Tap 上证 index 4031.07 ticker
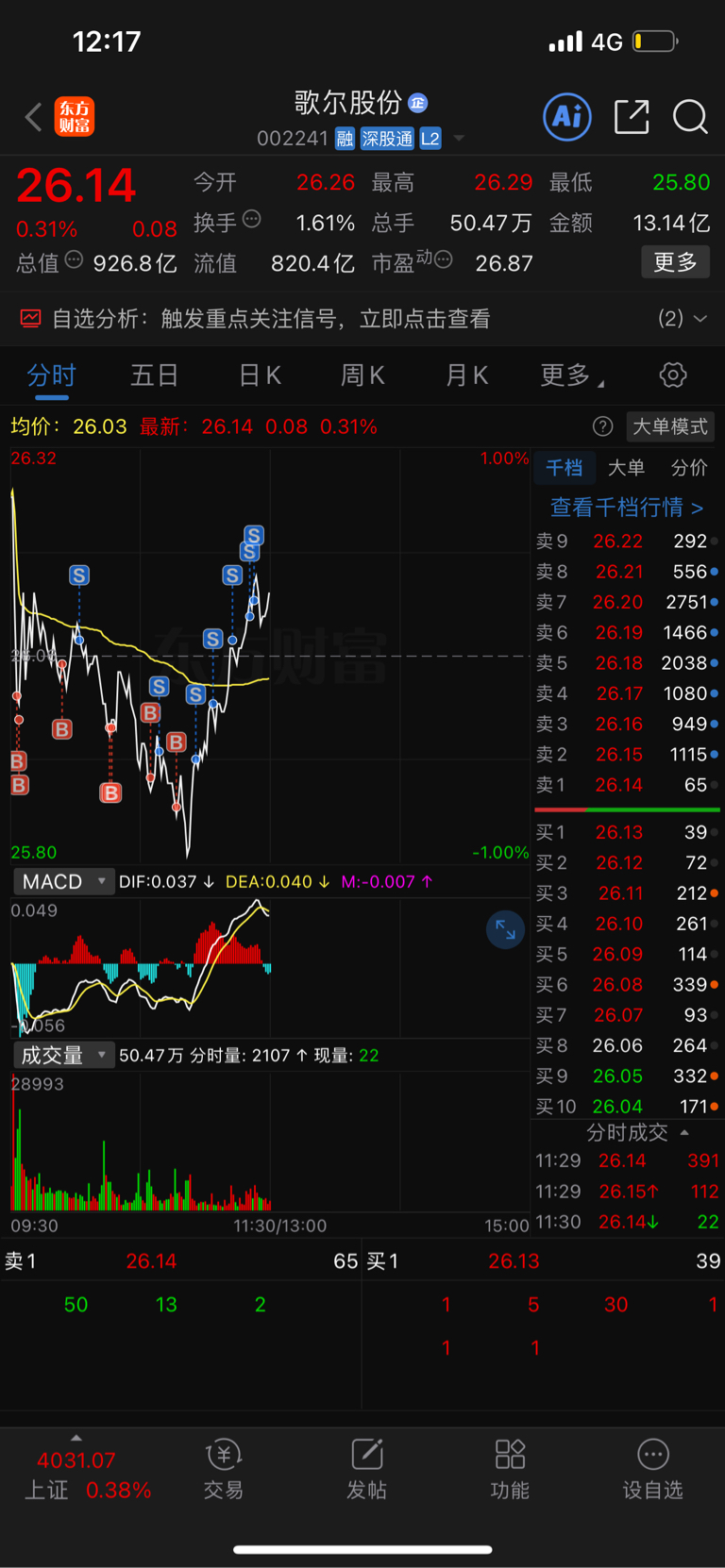Screen dimensions: 725x1568 [x=76, y=1460]
